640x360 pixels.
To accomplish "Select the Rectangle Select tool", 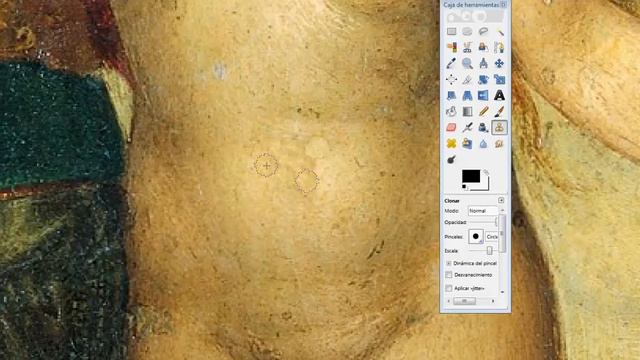I will pos(451,32).
